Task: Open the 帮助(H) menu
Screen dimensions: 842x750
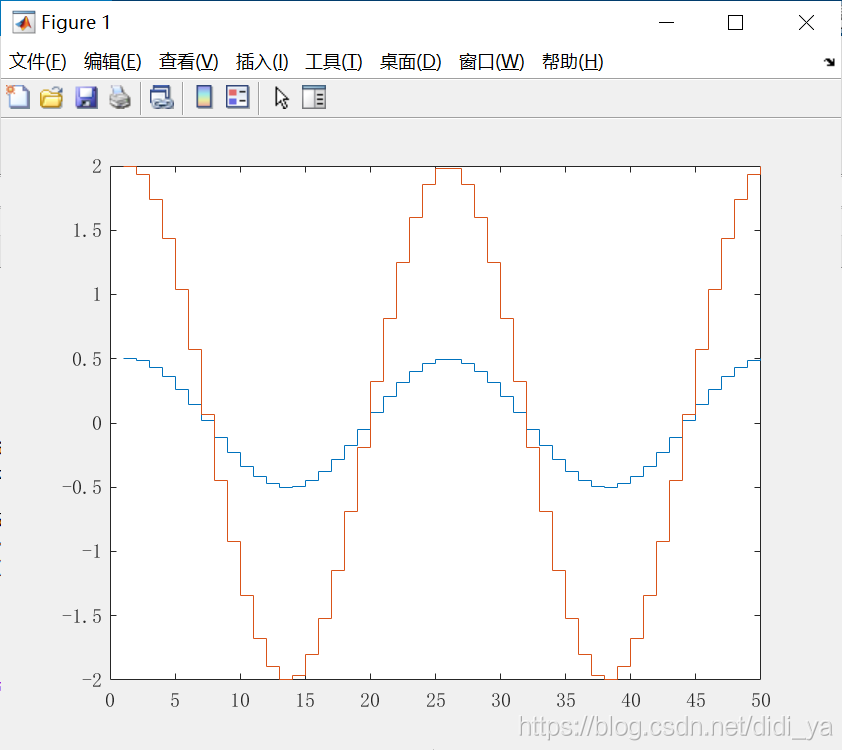Action: pos(573,62)
